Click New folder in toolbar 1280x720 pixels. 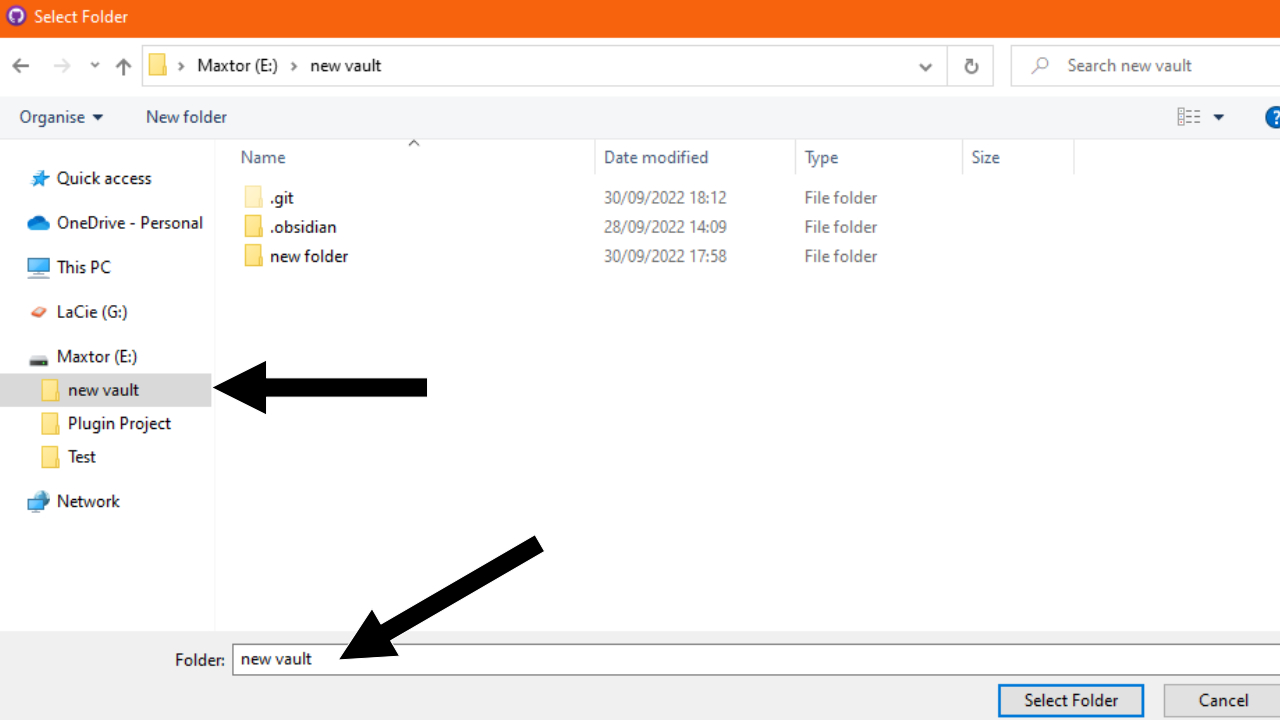[186, 117]
